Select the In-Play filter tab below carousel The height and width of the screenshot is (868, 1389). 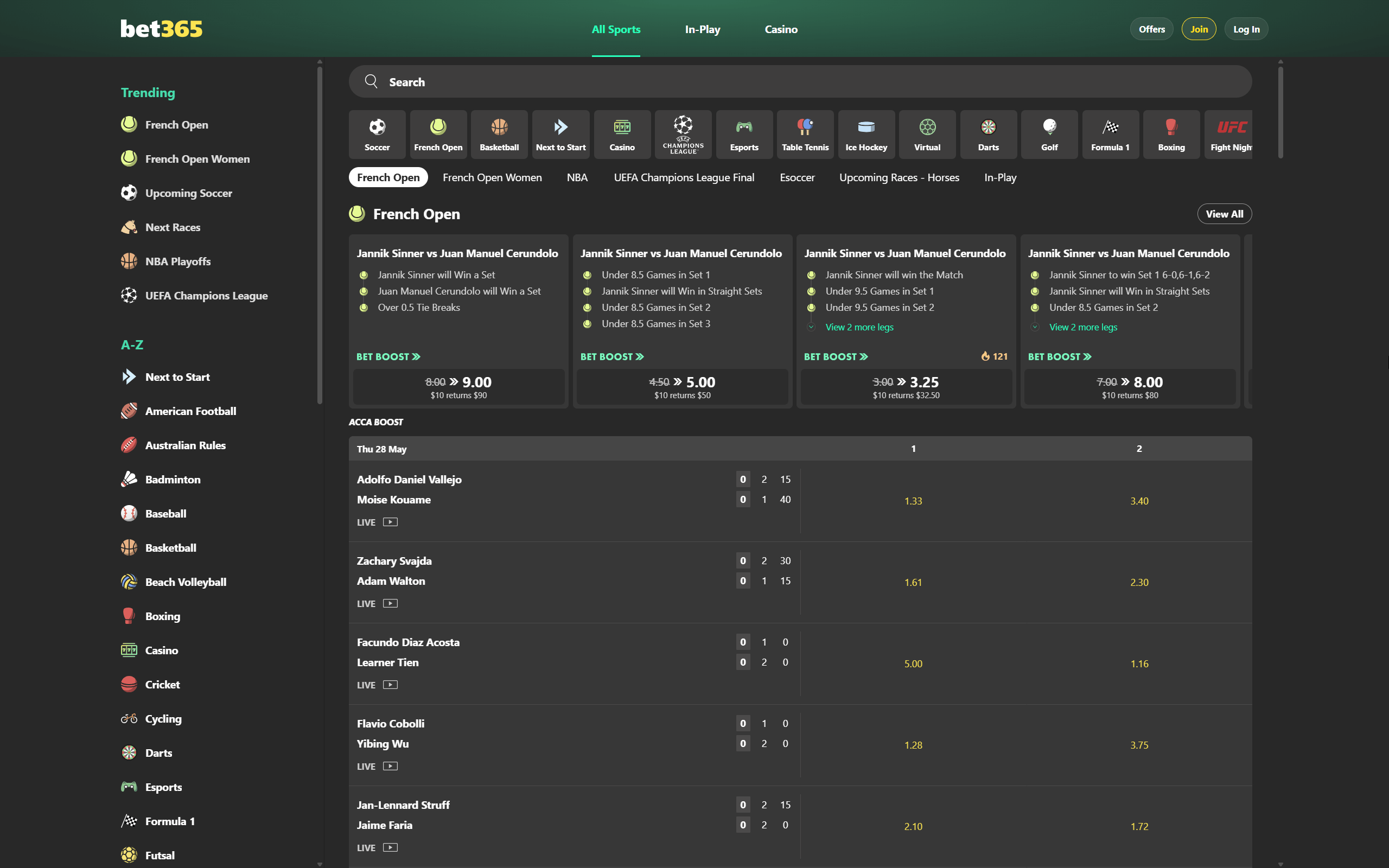[x=1000, y=177]
